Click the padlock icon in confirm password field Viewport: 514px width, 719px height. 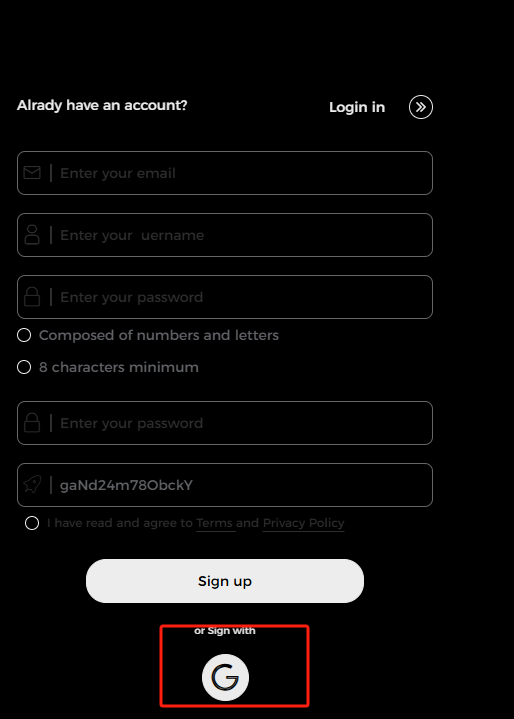(x=32, y=423)
